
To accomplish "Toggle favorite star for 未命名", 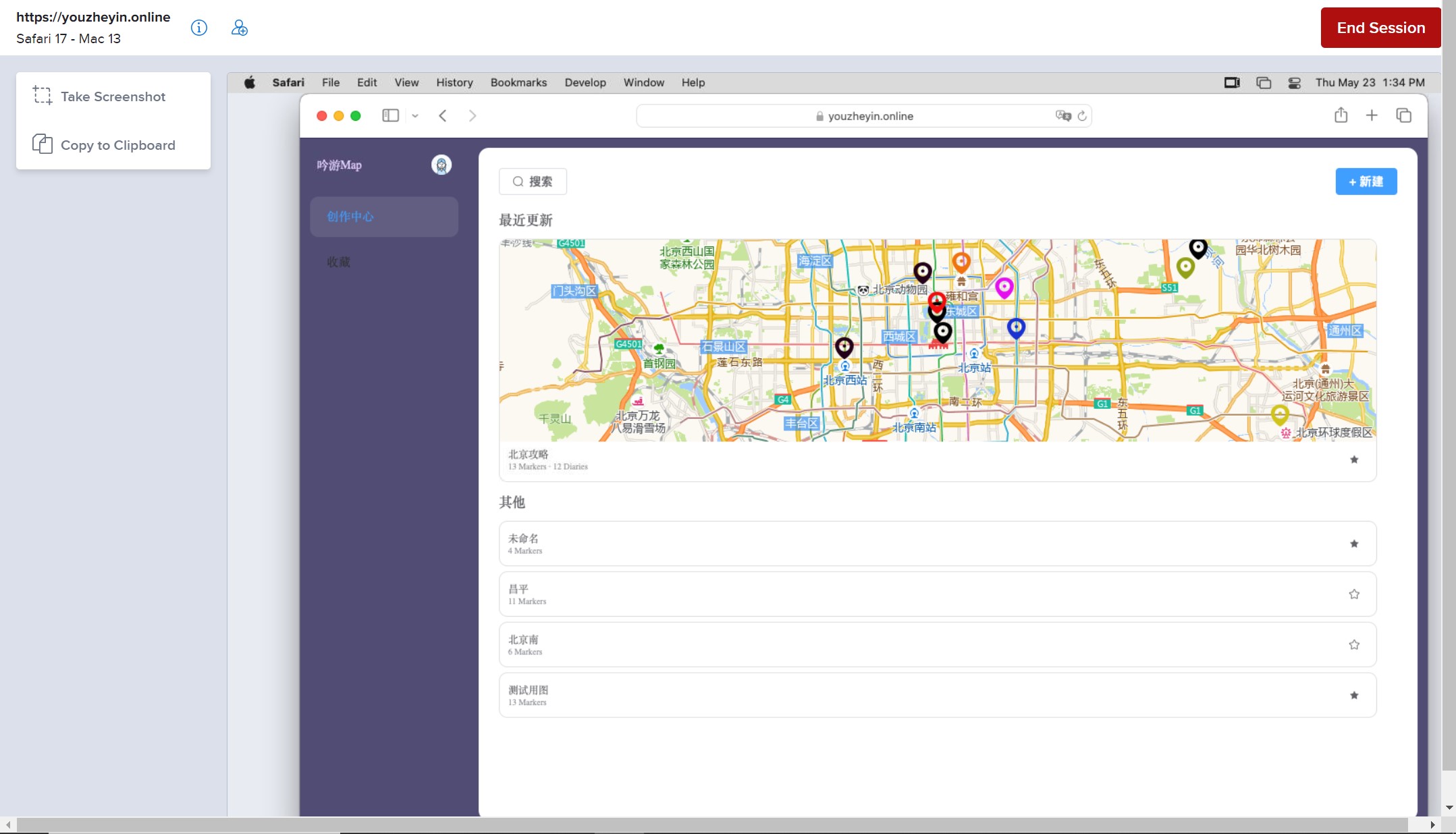I will 1354,544.
